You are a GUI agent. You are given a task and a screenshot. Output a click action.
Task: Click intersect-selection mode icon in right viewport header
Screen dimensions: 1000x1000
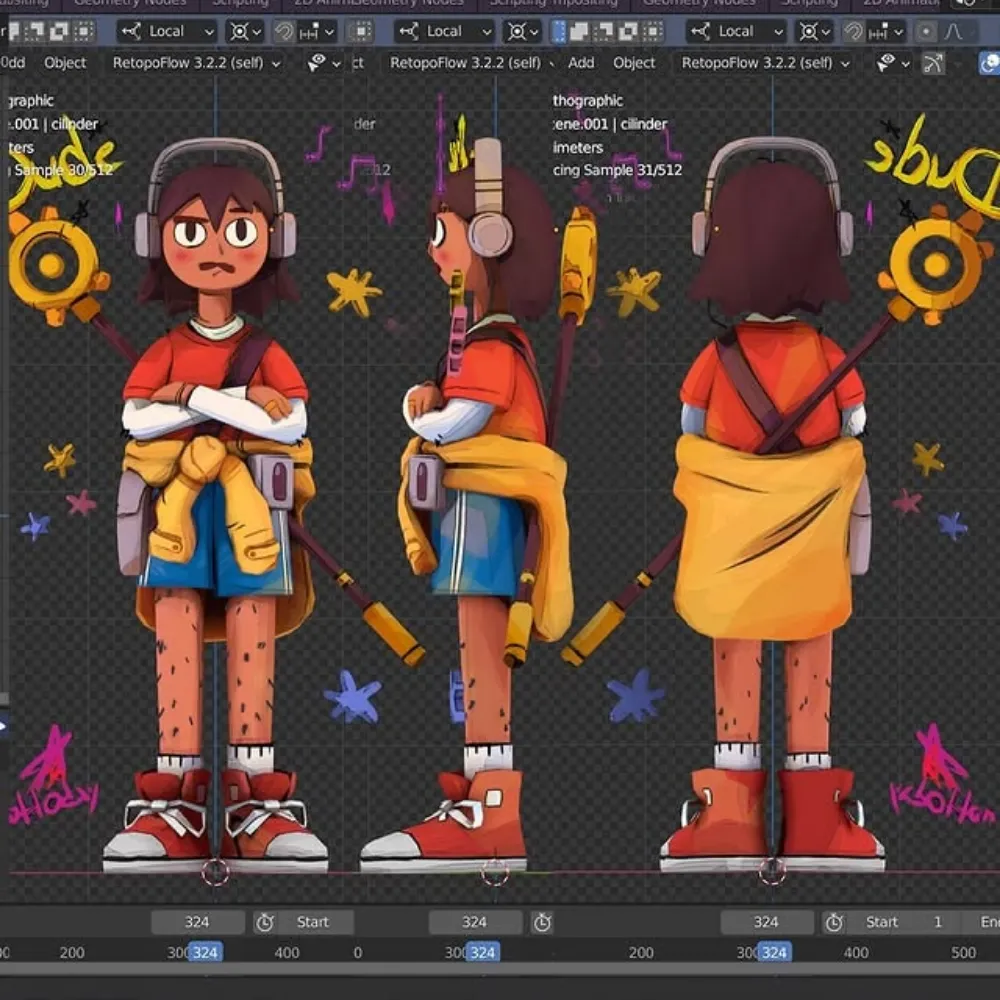point(653,31)
